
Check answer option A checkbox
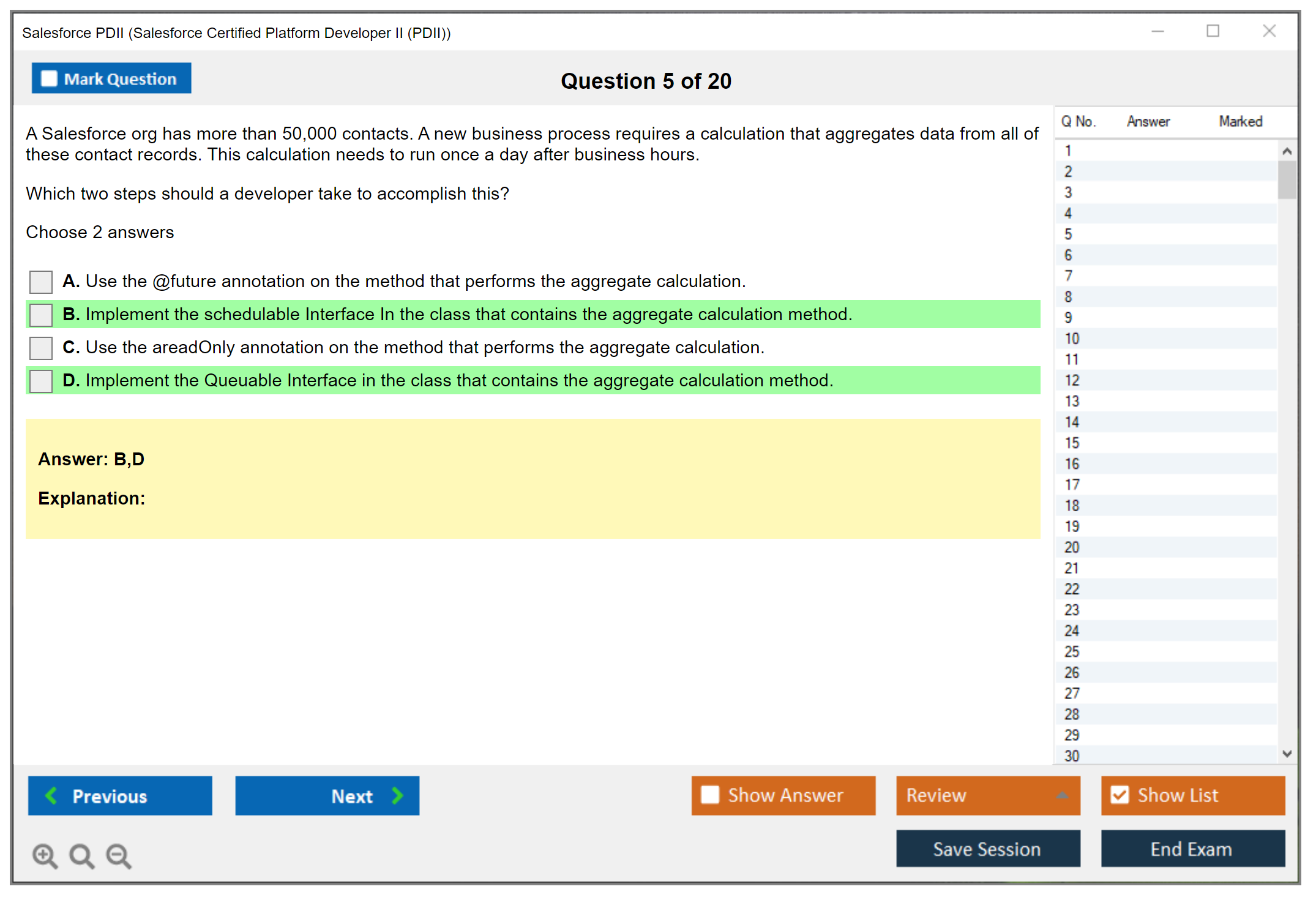[x=41, y=282]
